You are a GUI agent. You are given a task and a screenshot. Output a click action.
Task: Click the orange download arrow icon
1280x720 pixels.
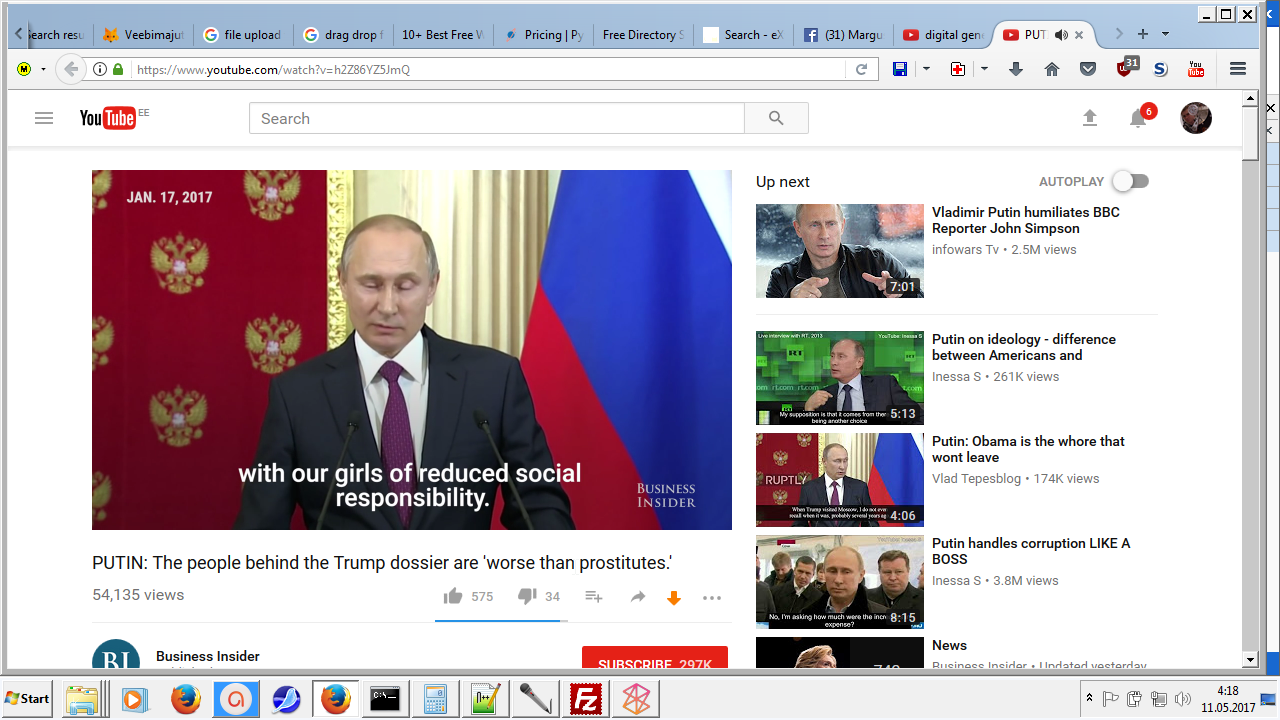(674, 598)
